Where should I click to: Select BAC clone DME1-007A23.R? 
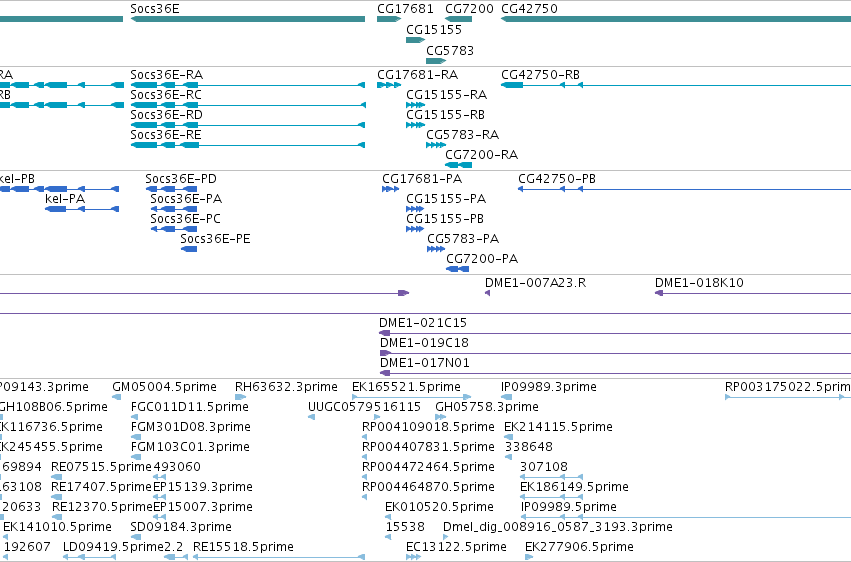pos(536,283)
